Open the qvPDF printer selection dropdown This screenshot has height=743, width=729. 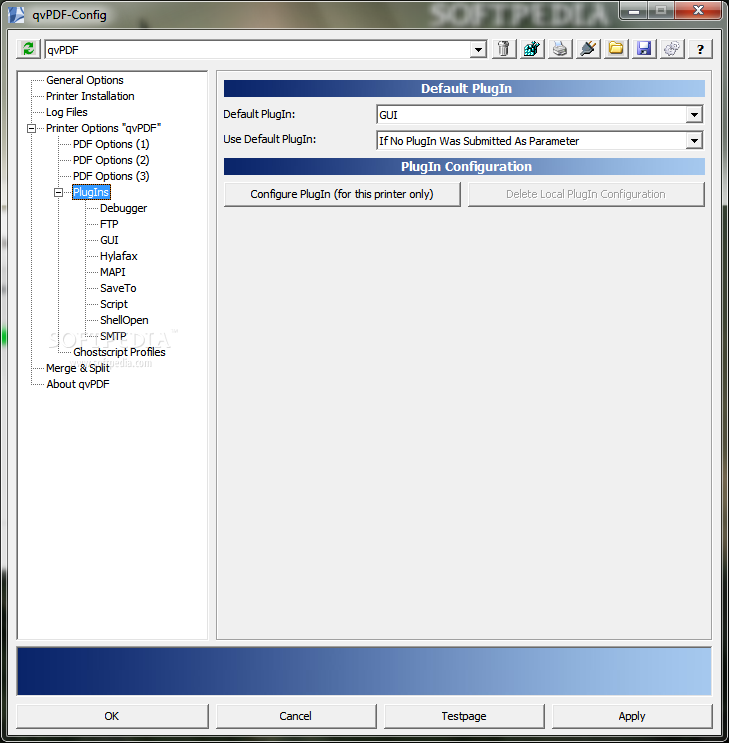pyautogui.click(x=478, y=49)
